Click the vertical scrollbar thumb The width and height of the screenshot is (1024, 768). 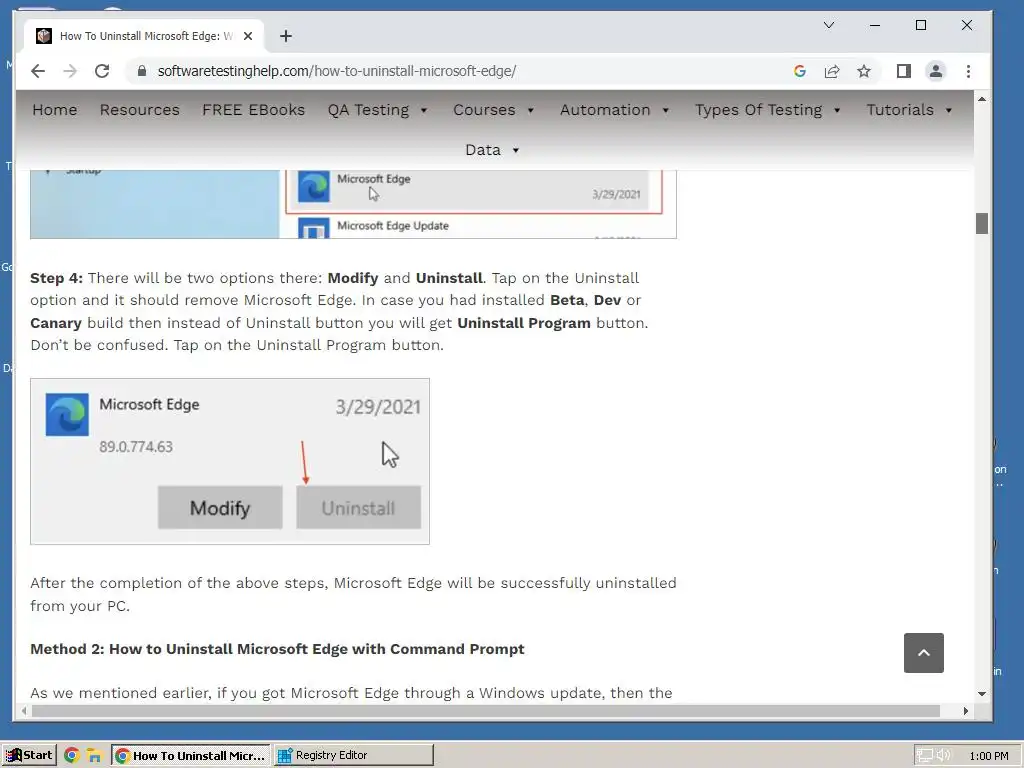(x=982, y=223)
